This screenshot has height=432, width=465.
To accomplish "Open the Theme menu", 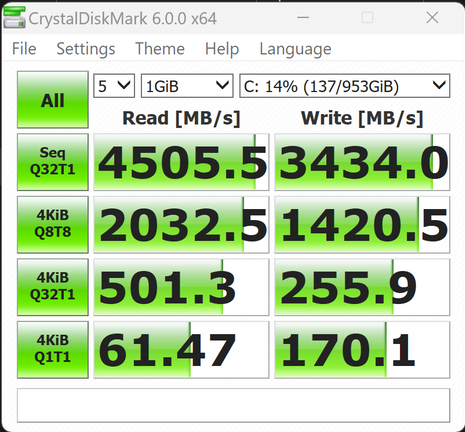I will click(160, 49).
